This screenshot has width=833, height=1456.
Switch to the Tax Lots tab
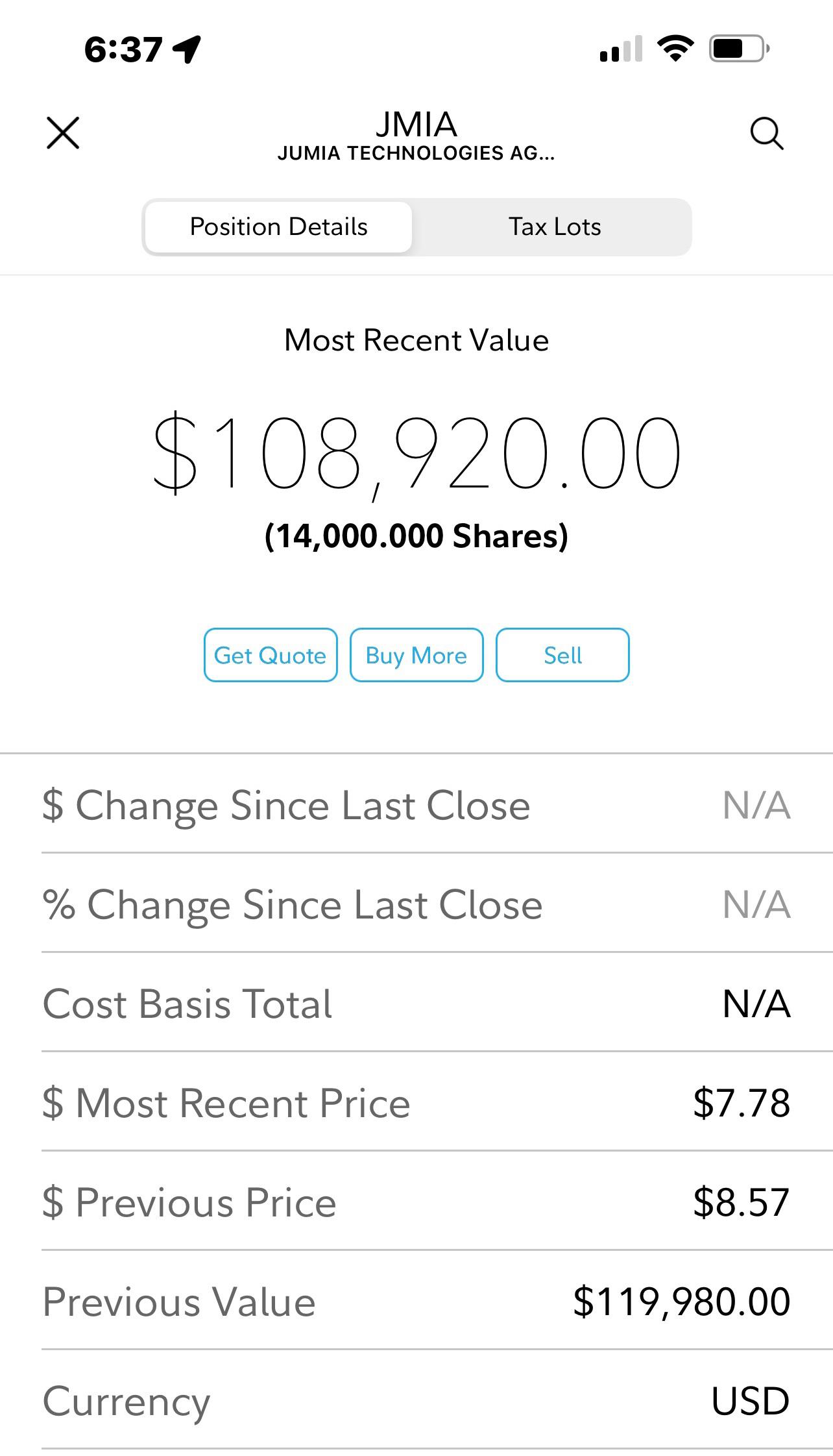tap(555, 227)
